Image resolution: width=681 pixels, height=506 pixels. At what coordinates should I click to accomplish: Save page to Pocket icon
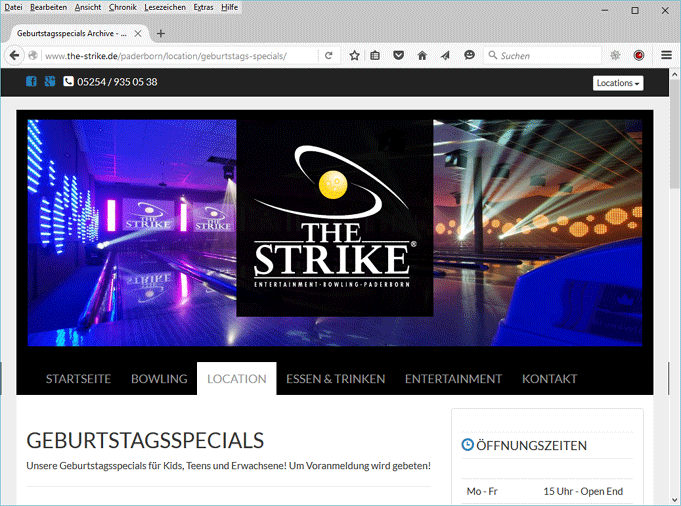click(x=398, y=55)
